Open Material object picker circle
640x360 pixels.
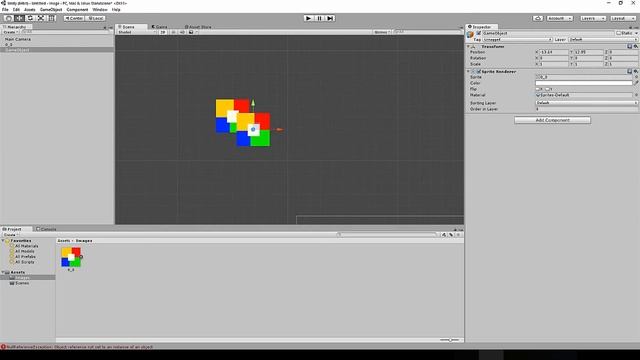tap(636, 95)
